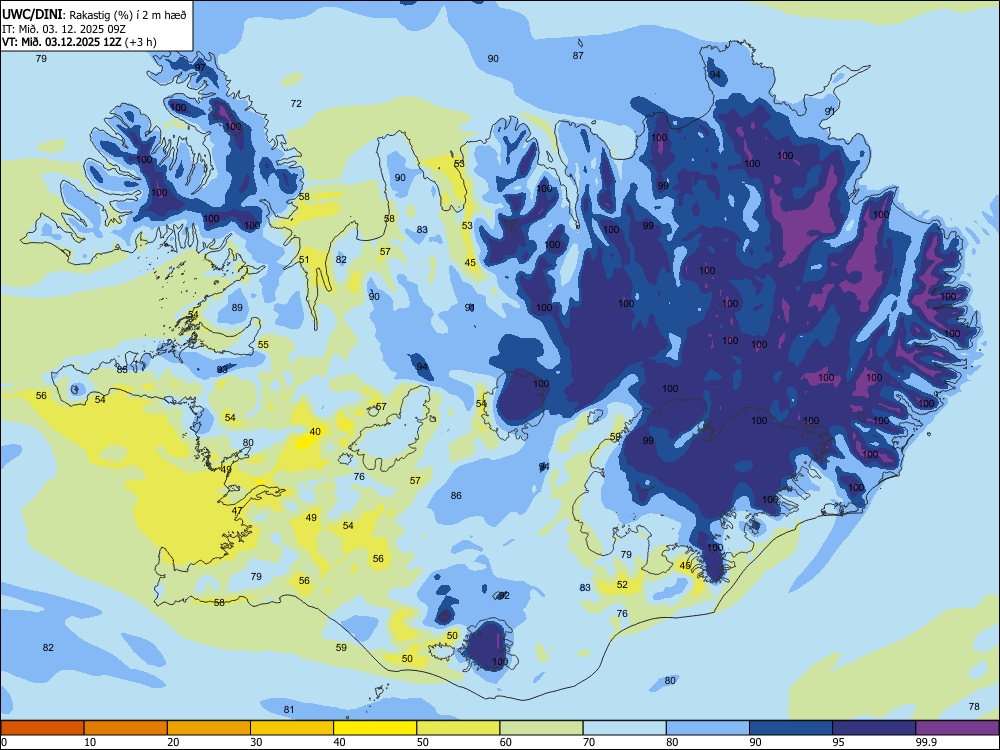Click the legend tick label '99.9'
This screenshot has height=750, width=1000.
tap(926, 742)
